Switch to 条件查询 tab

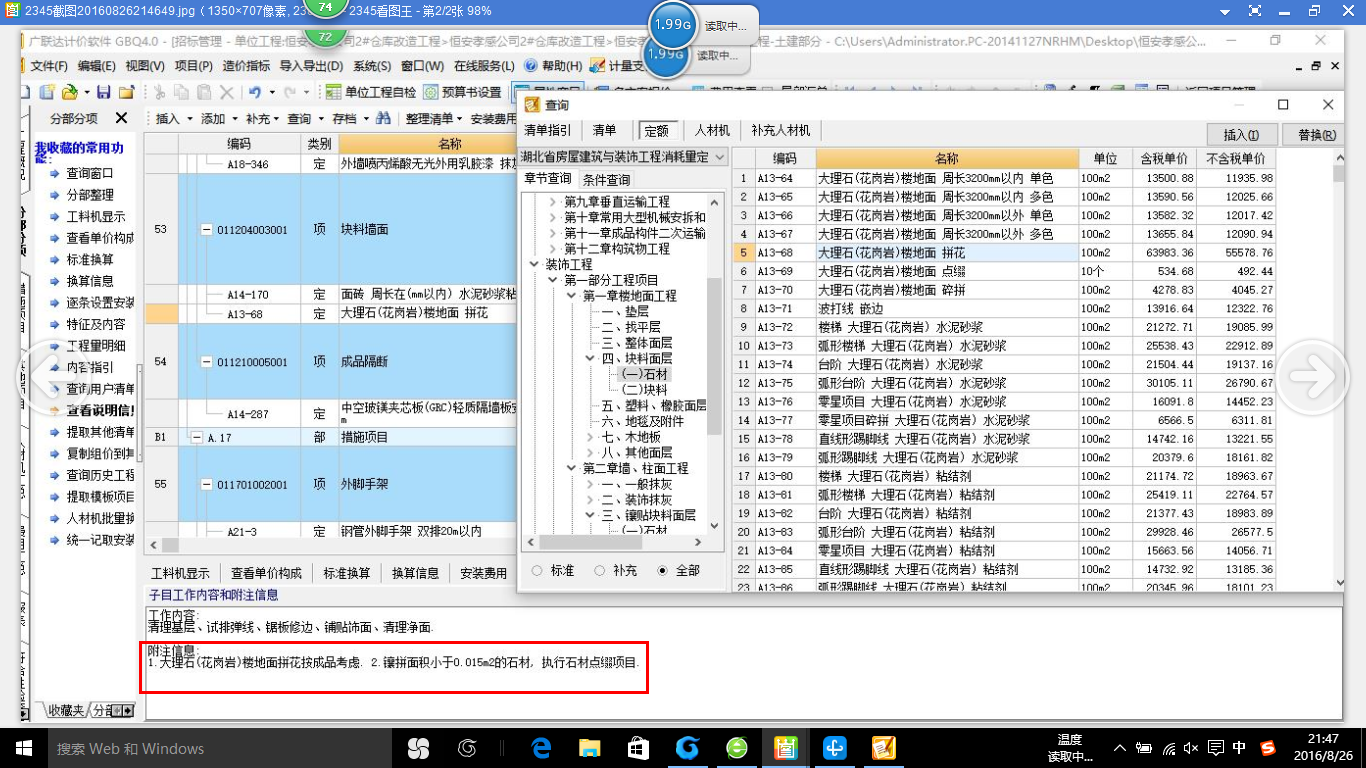pos(606,180)
